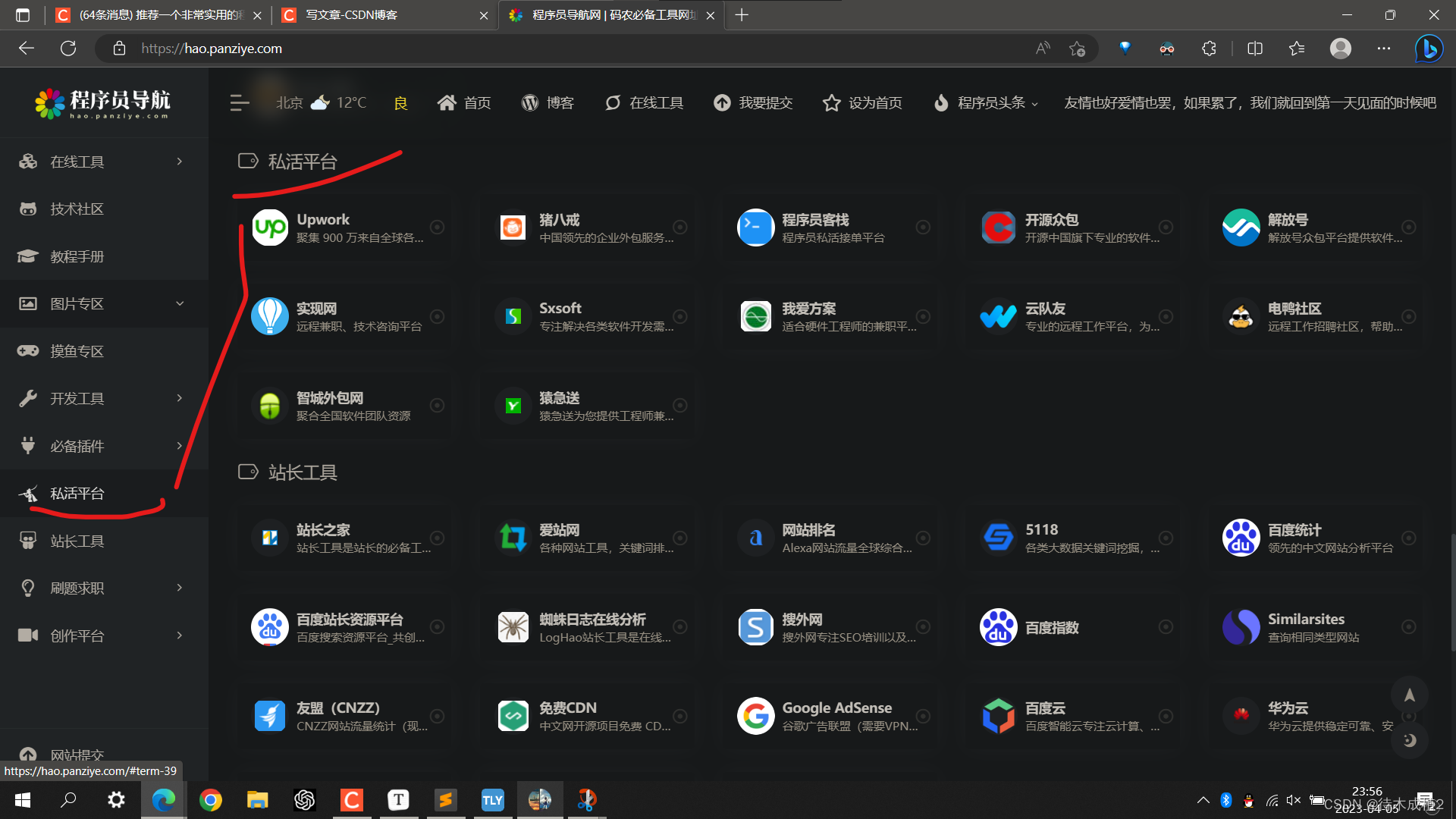Open the 程序员头条 dropdown in top nav
Viewport: 1456px width, 819px height.
click(x=986, y=103)
